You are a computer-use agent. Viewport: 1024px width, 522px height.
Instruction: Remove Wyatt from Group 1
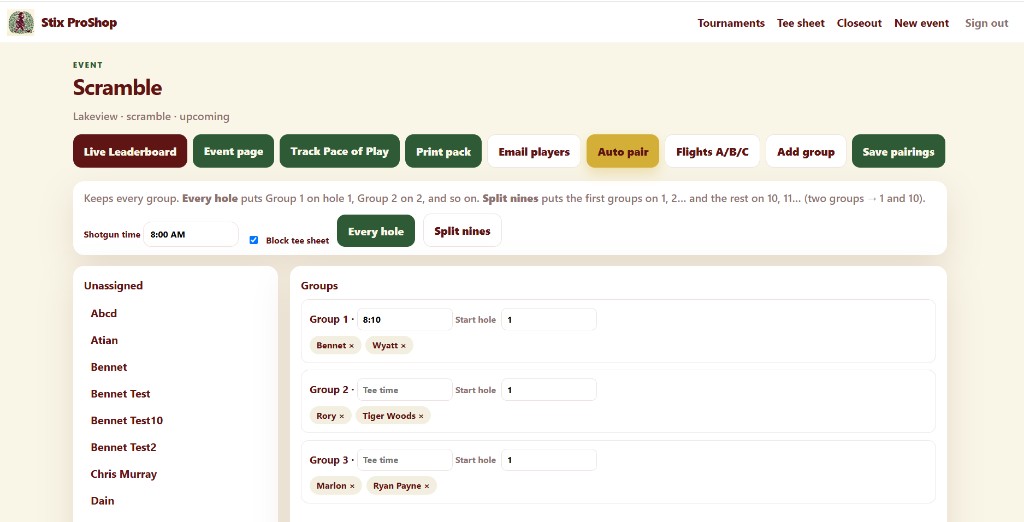coord(403,346)
